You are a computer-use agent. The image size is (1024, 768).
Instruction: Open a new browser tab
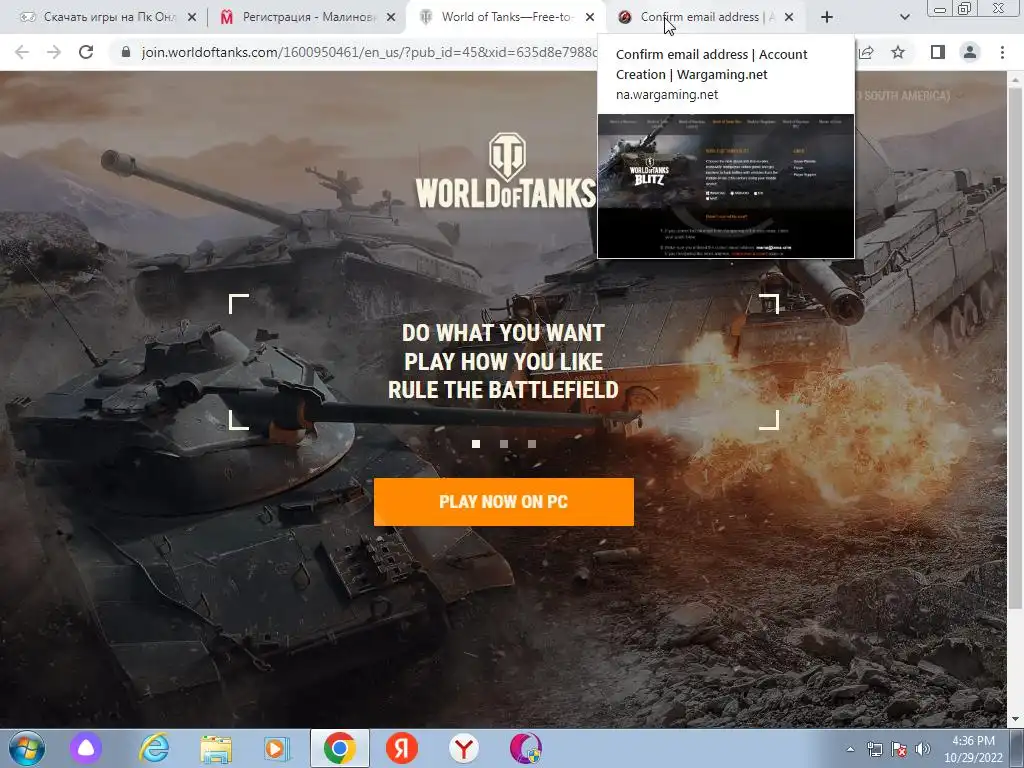pos(827,18)
